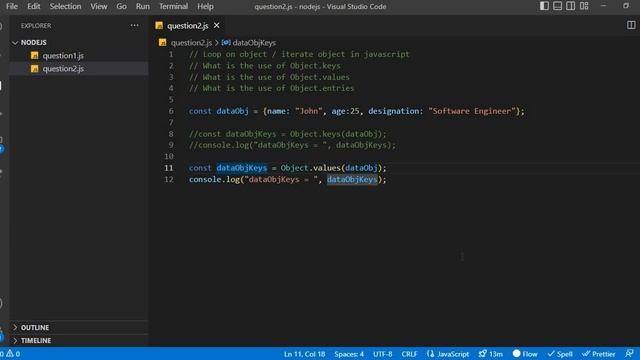Click the comment about Object.entries on line 4
Viewport: 640px width, 360px height.
tap(271, 88)
